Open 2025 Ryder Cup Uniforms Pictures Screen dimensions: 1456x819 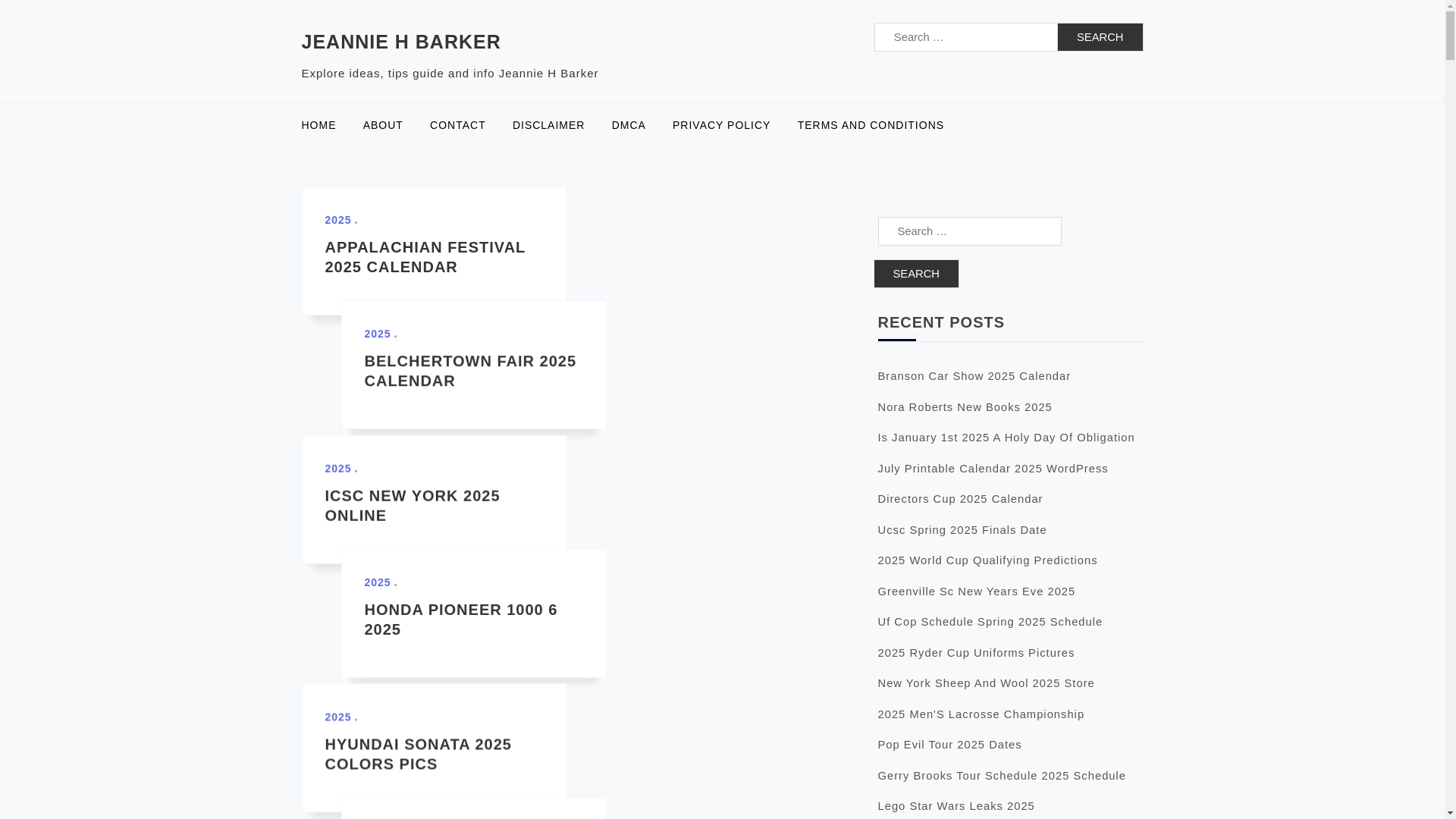976,653
